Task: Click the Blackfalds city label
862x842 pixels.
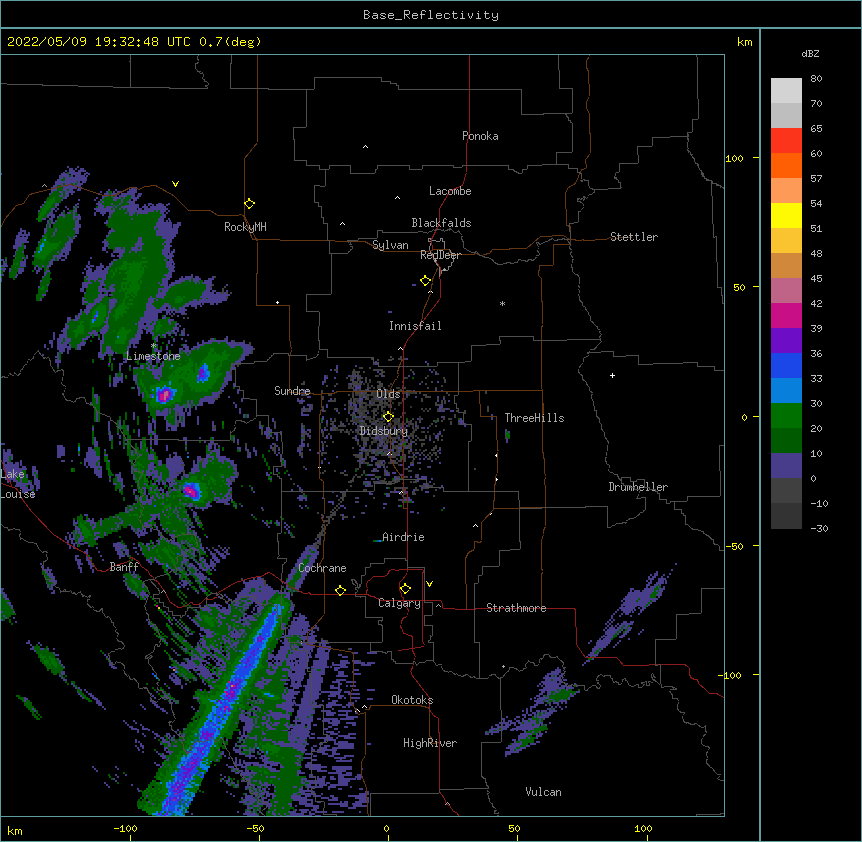Action: [441, 223]
